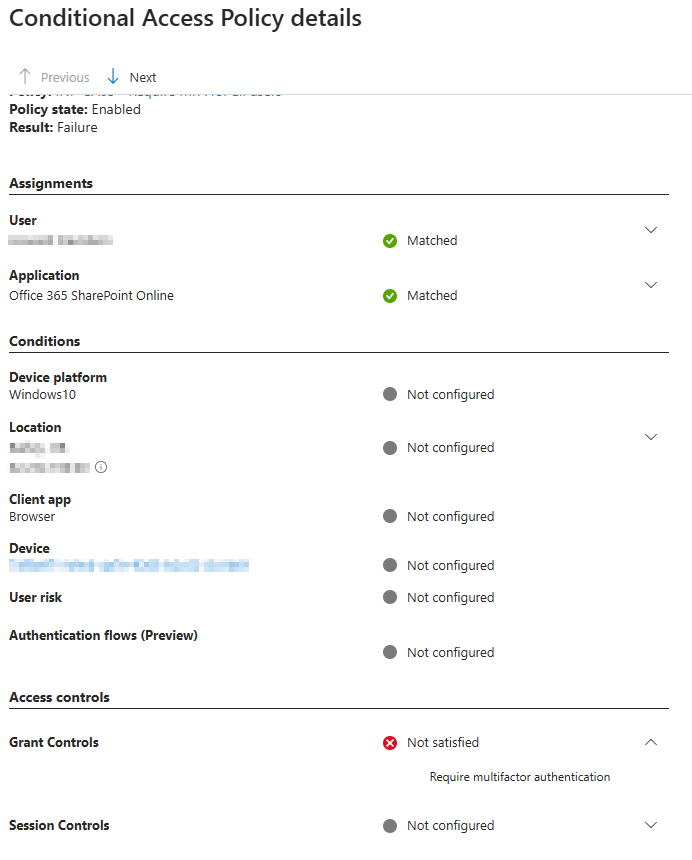Expand the Location condition chevron

(x=651, y=437)
